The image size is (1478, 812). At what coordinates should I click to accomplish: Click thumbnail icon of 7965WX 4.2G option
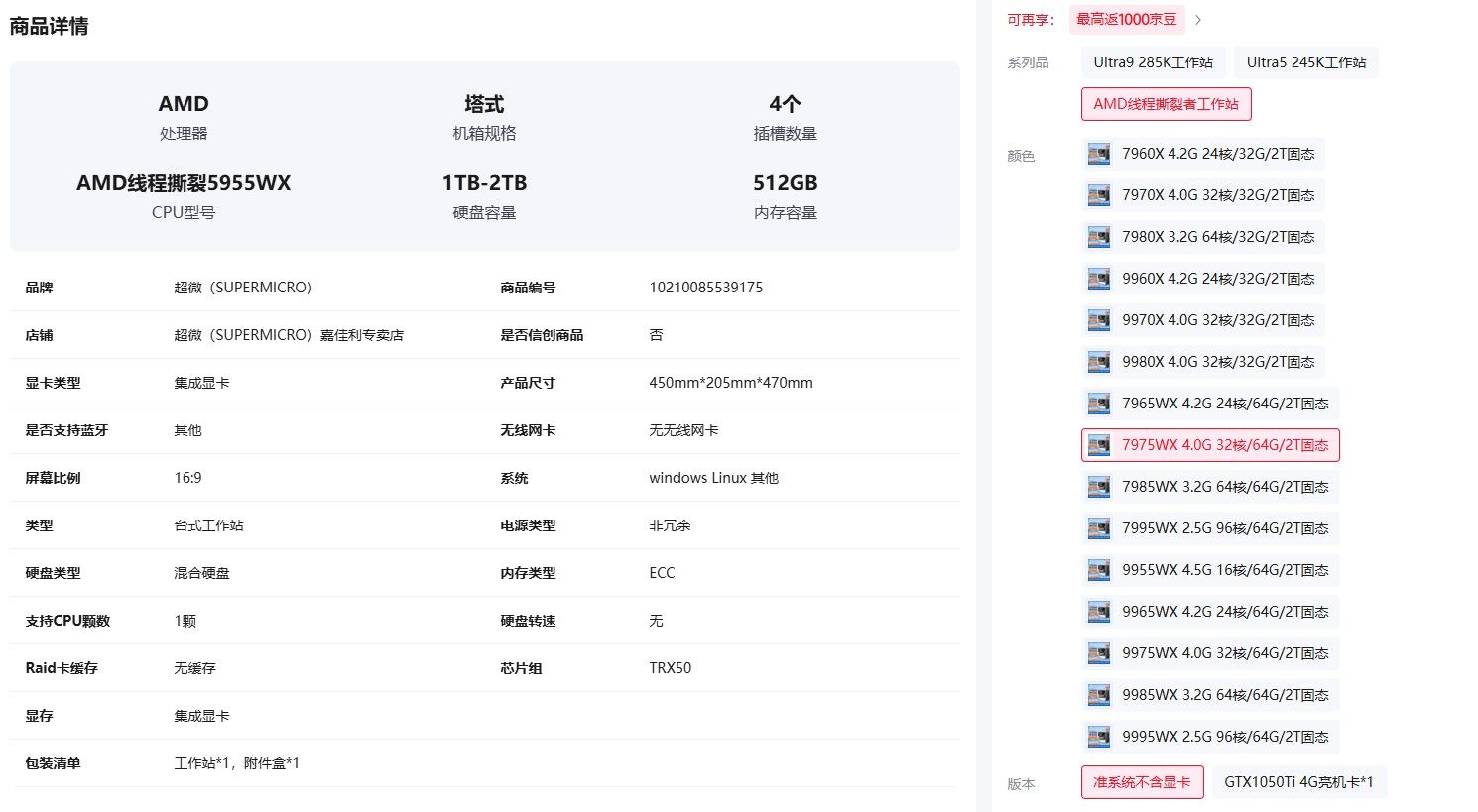[1098, 404]
